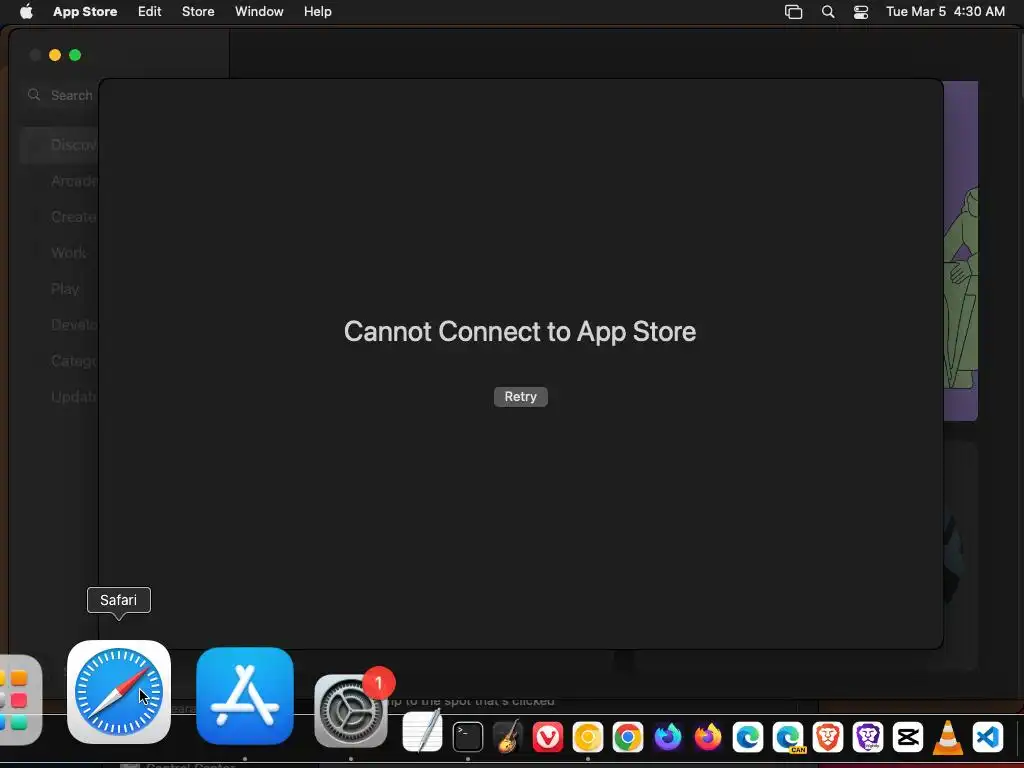Launch CapCut from the Dock

(x=908, y=737)
